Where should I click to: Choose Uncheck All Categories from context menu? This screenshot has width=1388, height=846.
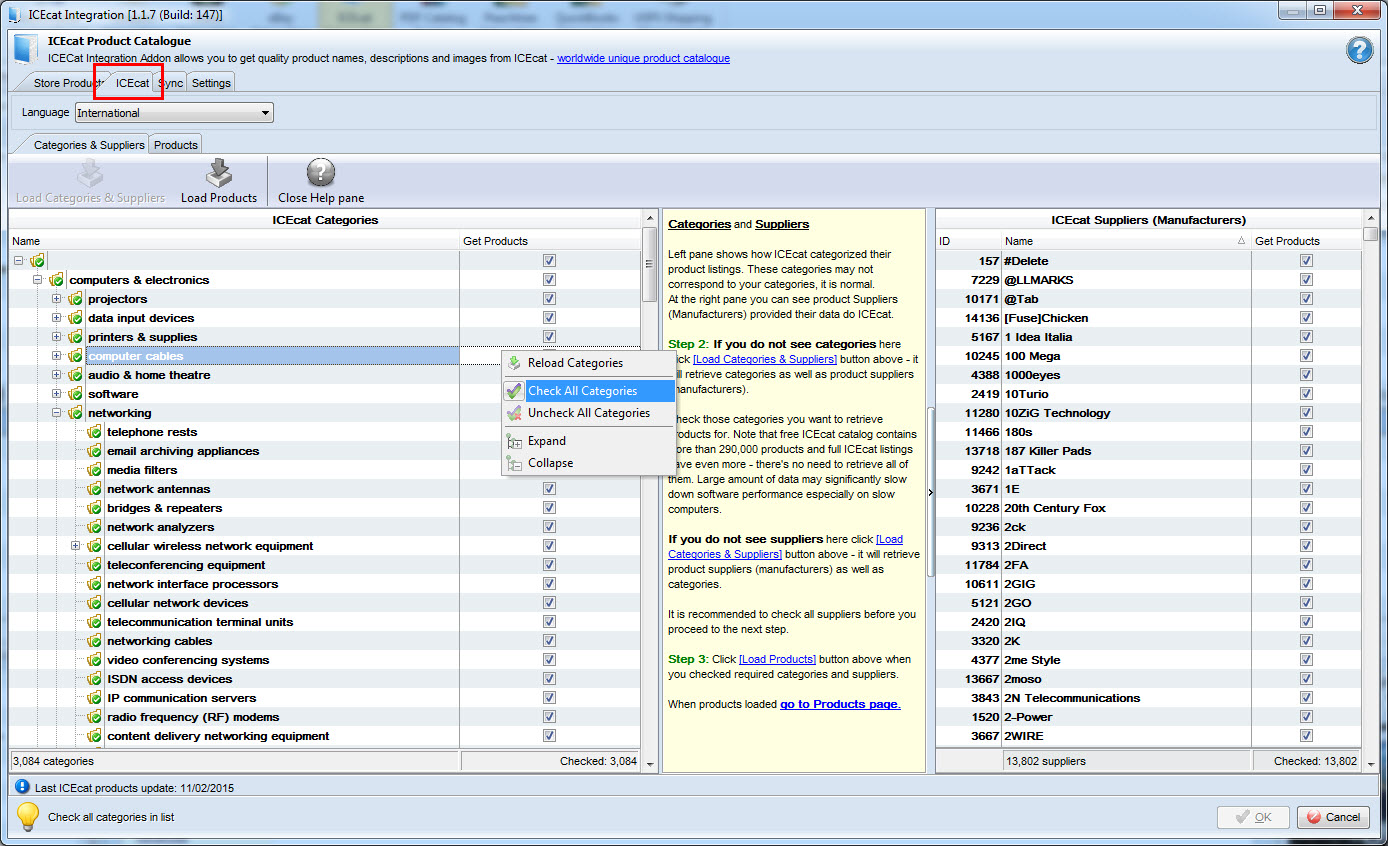pos(589,413)
